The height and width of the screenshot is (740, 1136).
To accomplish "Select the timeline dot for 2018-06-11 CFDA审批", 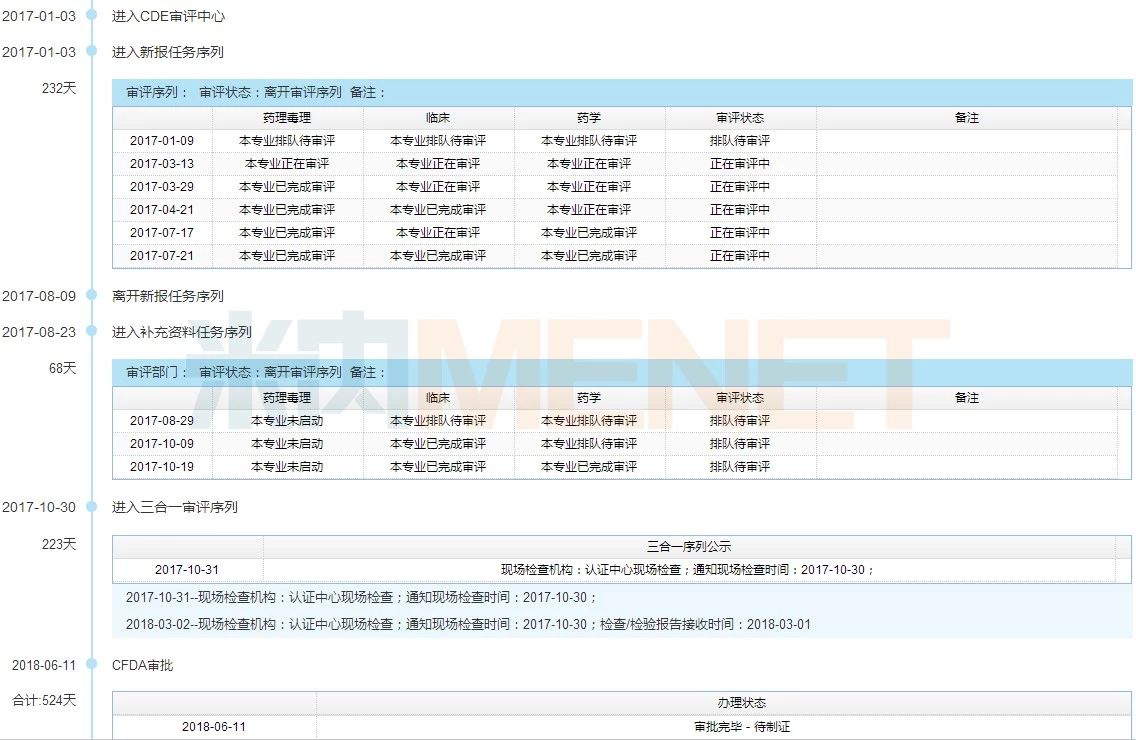I will pyautogui.click(x=92, y=664).
